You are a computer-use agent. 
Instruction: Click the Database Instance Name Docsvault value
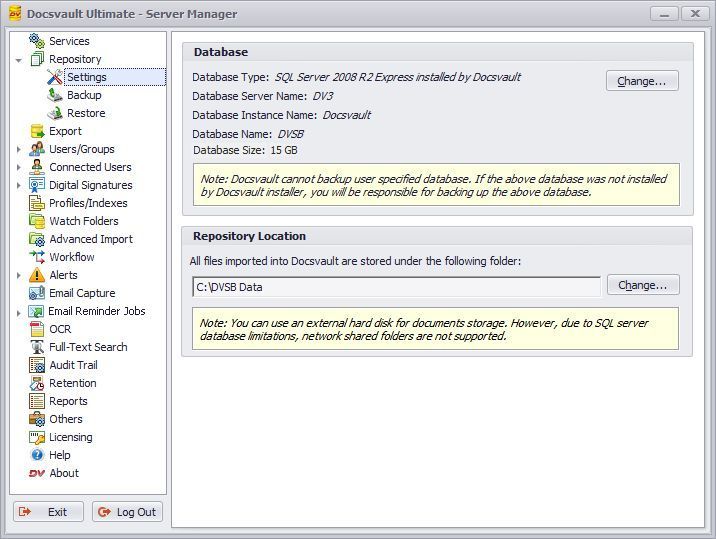(347, 115)
